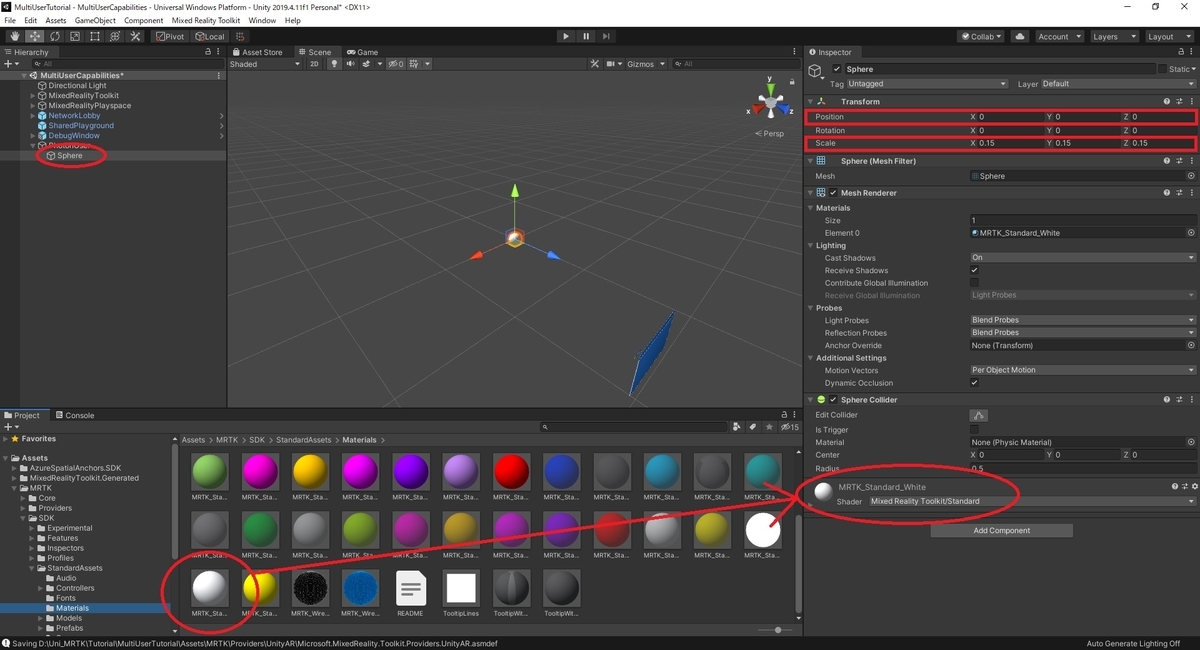Screen dimensions: 1200x650
Task: Select the white MRTK_Standard material thumbnail
Action: [x=209, y=589]
